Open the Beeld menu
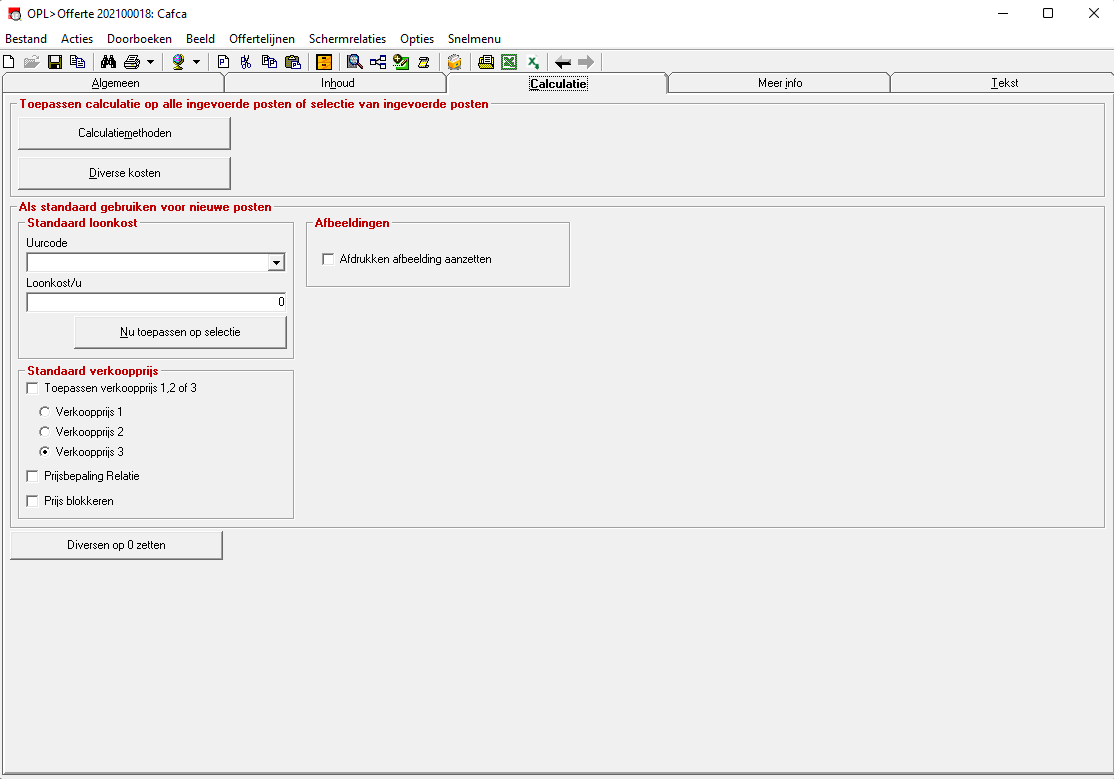The width and height of the screenshot is (1114, 779). tap(200, 39)
